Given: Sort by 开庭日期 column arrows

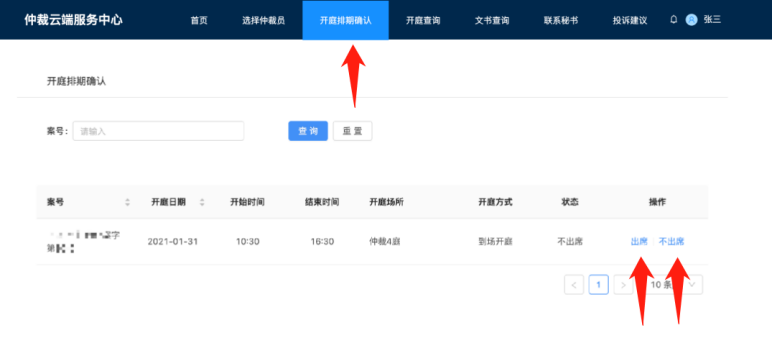Looking at the screenshot, I should [202, 202].
